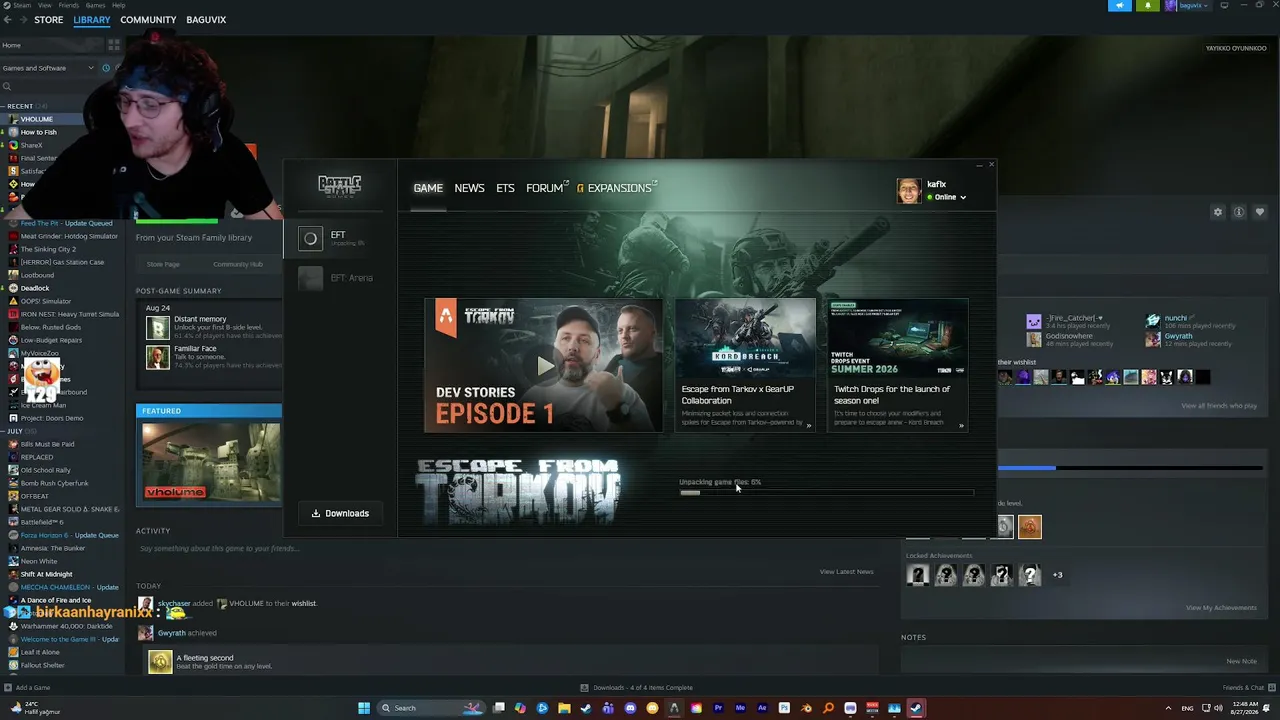The image size is (1280, 720).
Task: Select The Sinking City 2 in library
Action: [48, 249]
